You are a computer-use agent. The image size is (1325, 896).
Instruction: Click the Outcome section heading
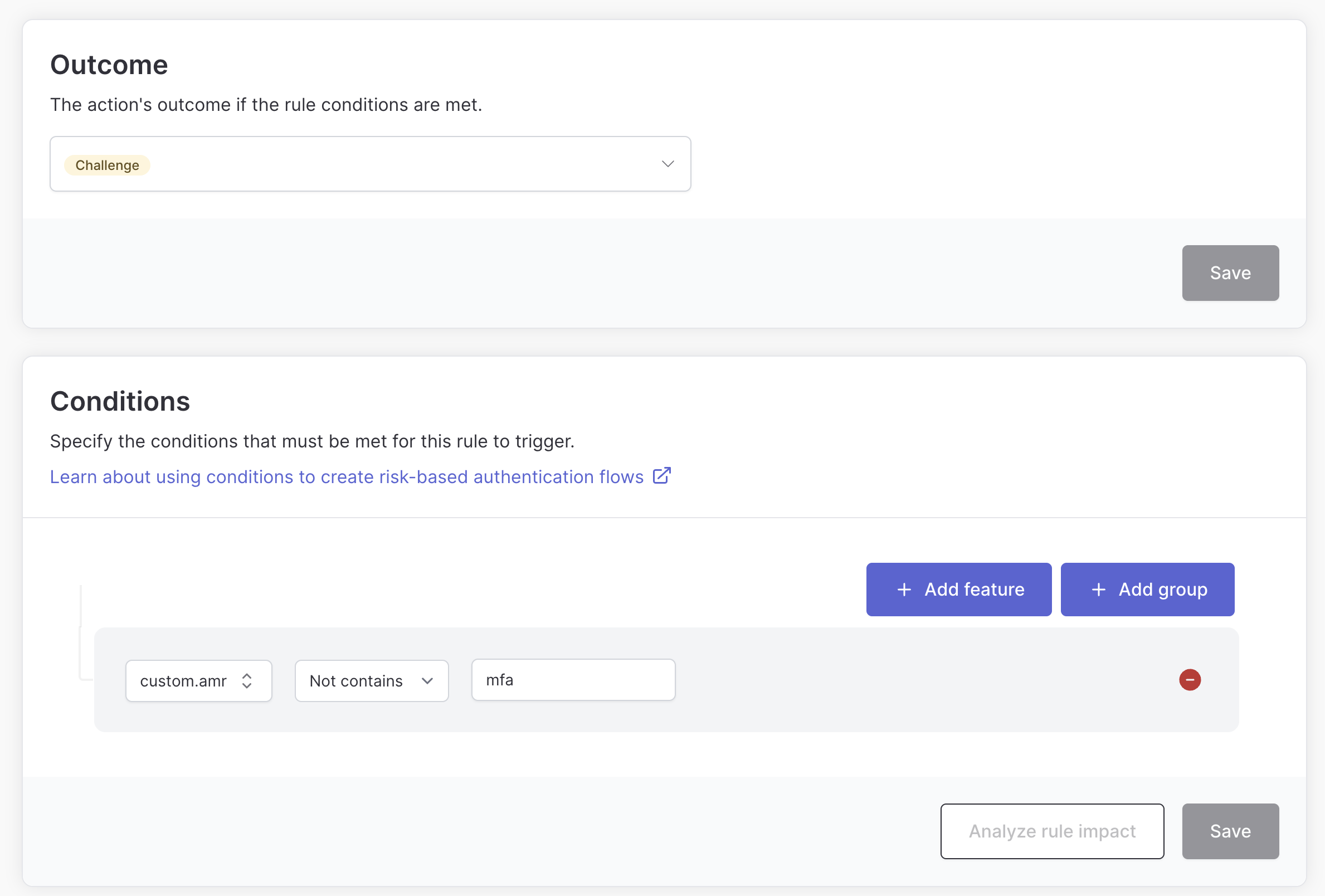109,65
